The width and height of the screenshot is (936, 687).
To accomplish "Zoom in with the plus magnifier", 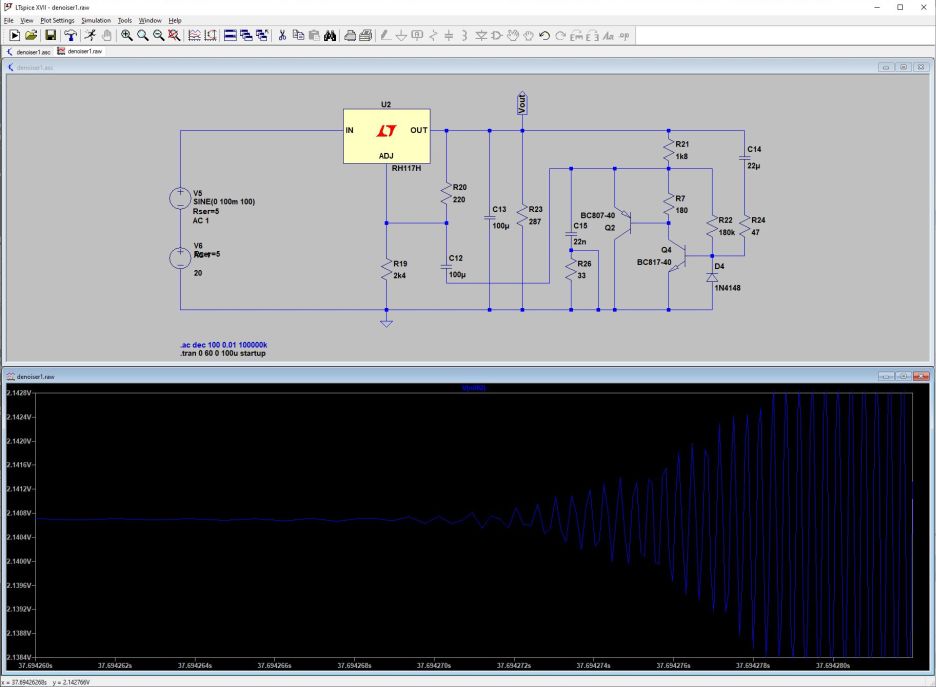I will coord(127,36).
